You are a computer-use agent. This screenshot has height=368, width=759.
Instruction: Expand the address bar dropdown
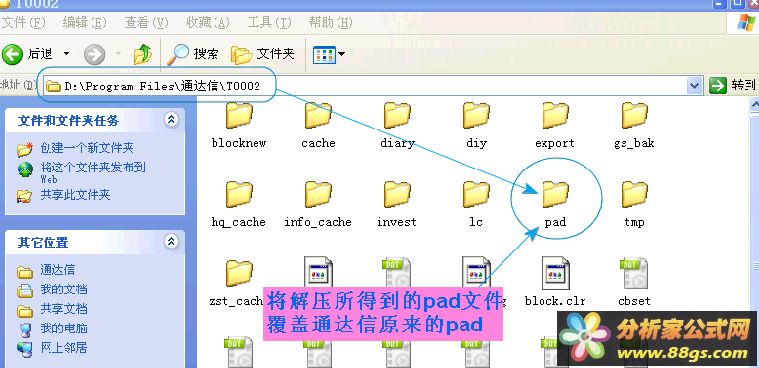(695, 86)
